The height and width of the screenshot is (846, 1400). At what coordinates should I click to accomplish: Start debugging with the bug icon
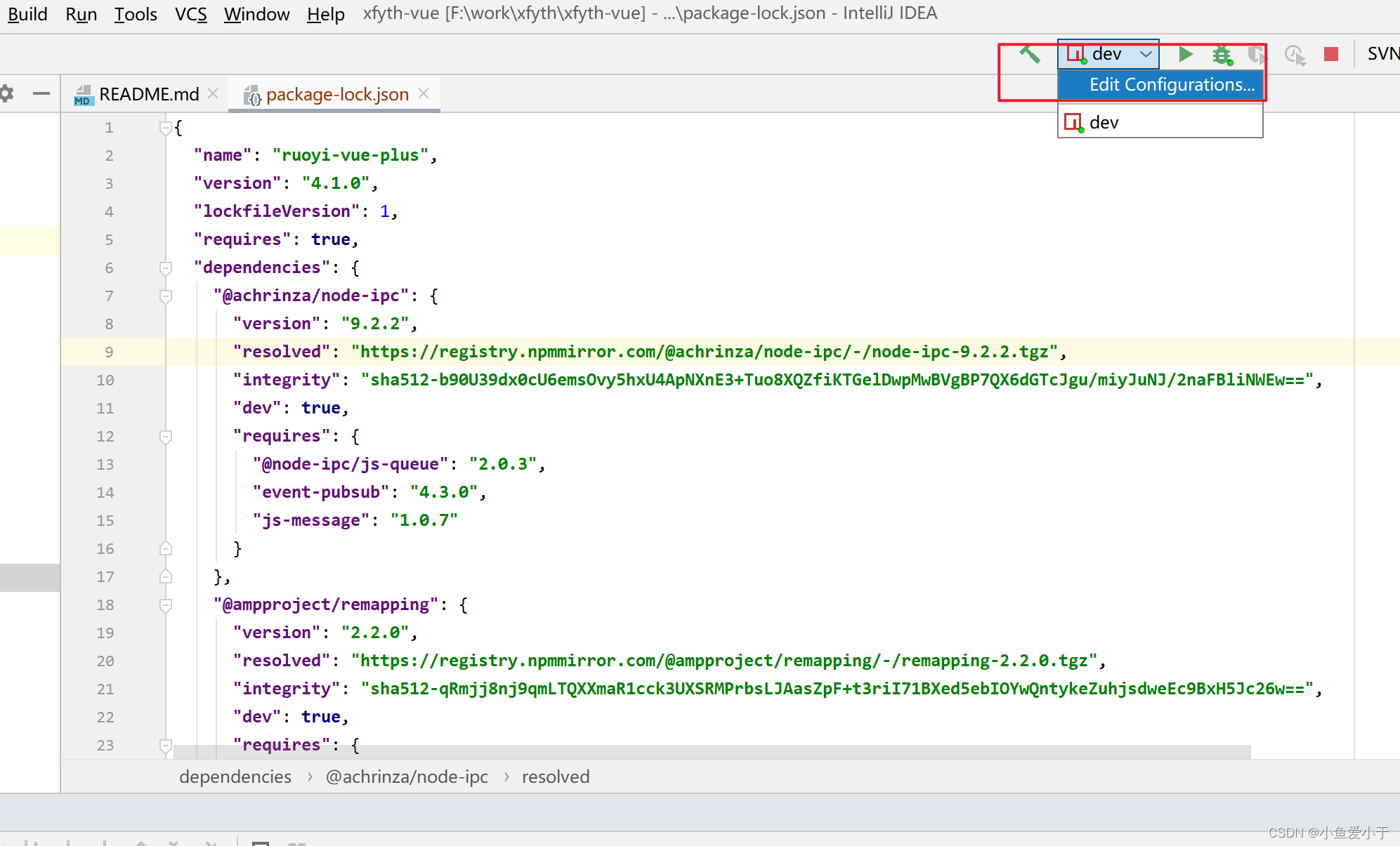(x=1222, y=54)
